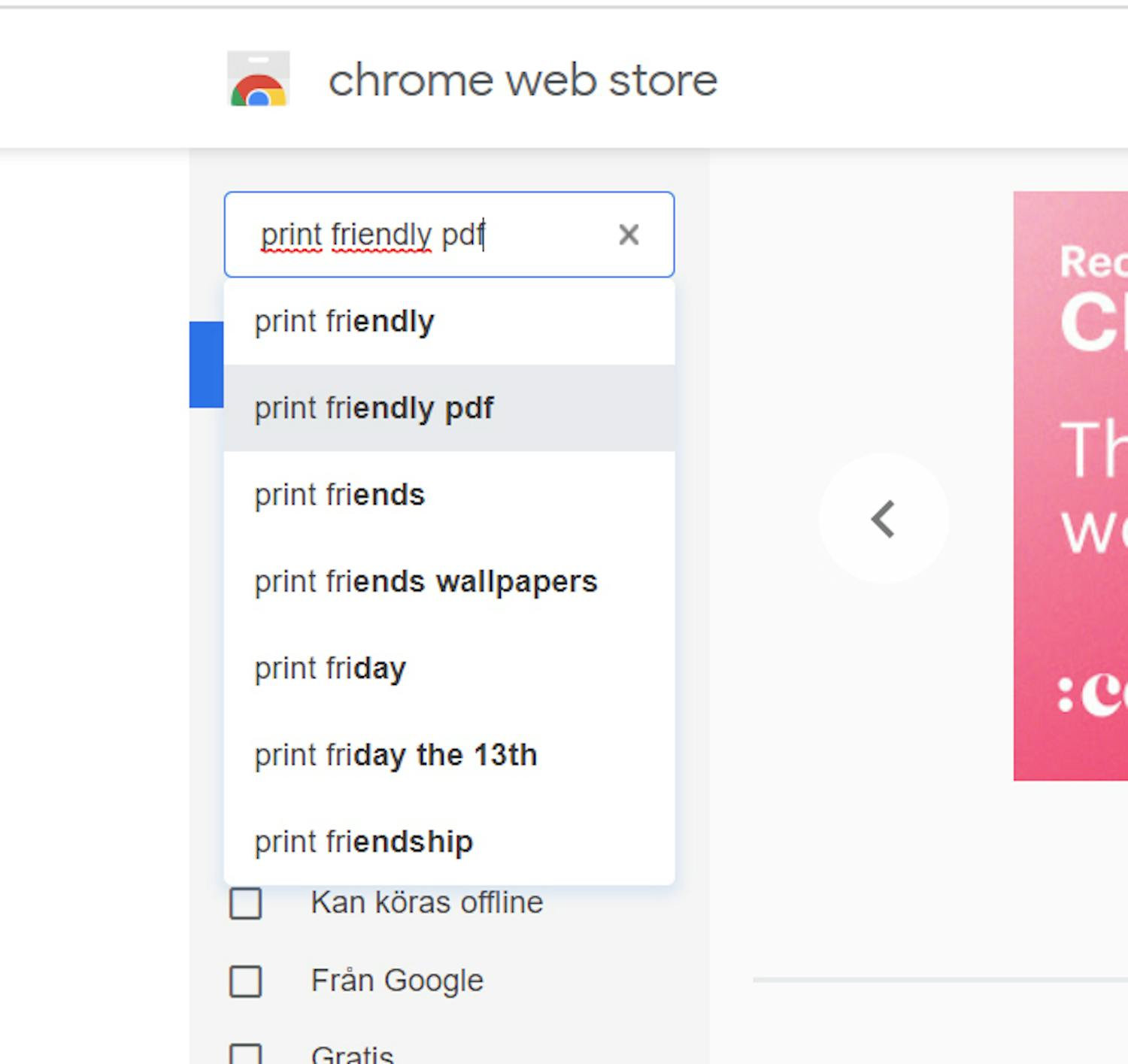Tick the "Från Google" checkbox

coord(245,981)
